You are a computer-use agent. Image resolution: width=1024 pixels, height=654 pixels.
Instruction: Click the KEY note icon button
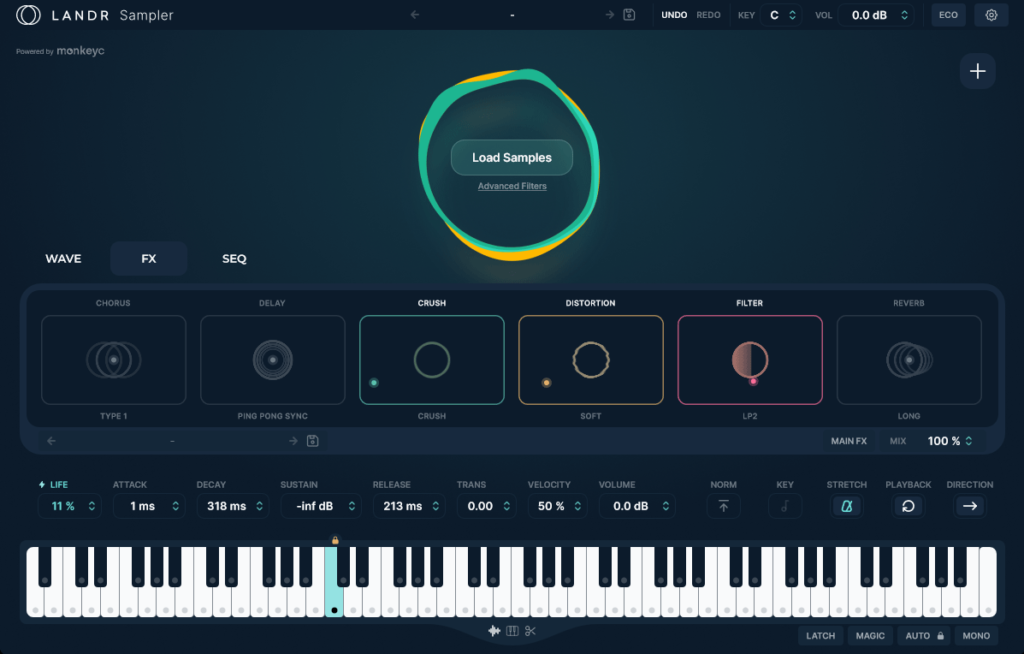(785, 506)
